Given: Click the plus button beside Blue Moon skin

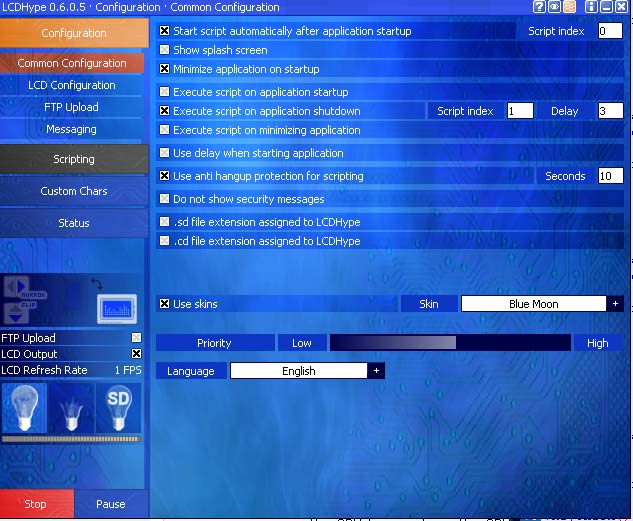Looking at the screenshot, I should click(x=615, y=303).
